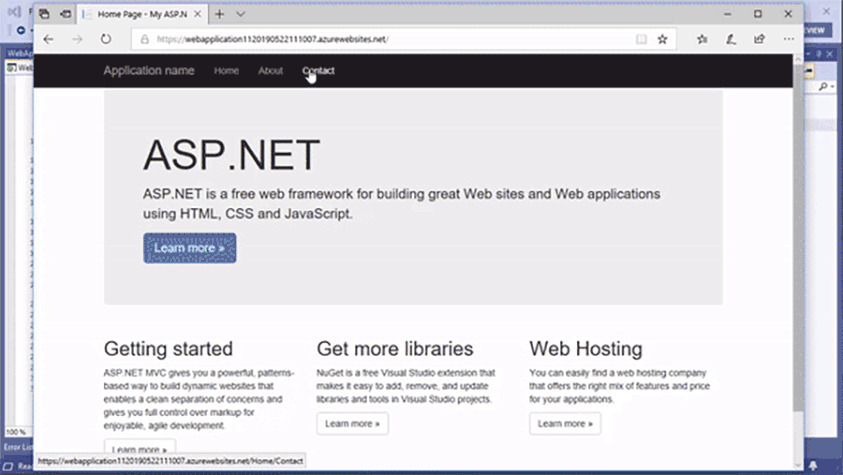Click the Add notes pen icon
The height and width of the screenshot is (475, 843).
732,39
